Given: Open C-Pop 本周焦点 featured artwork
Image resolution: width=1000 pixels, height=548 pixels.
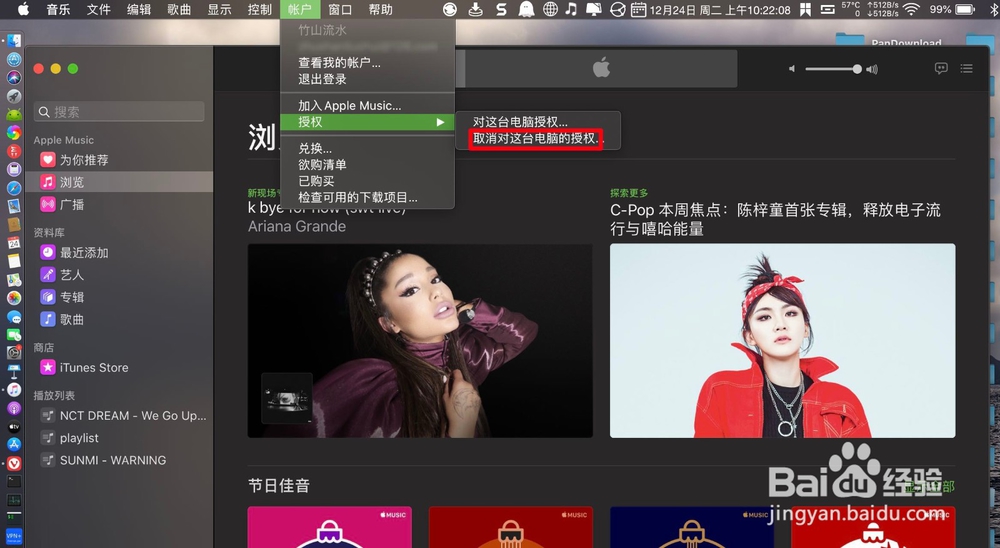Looking at the screenshot, I should click(783, 340).
